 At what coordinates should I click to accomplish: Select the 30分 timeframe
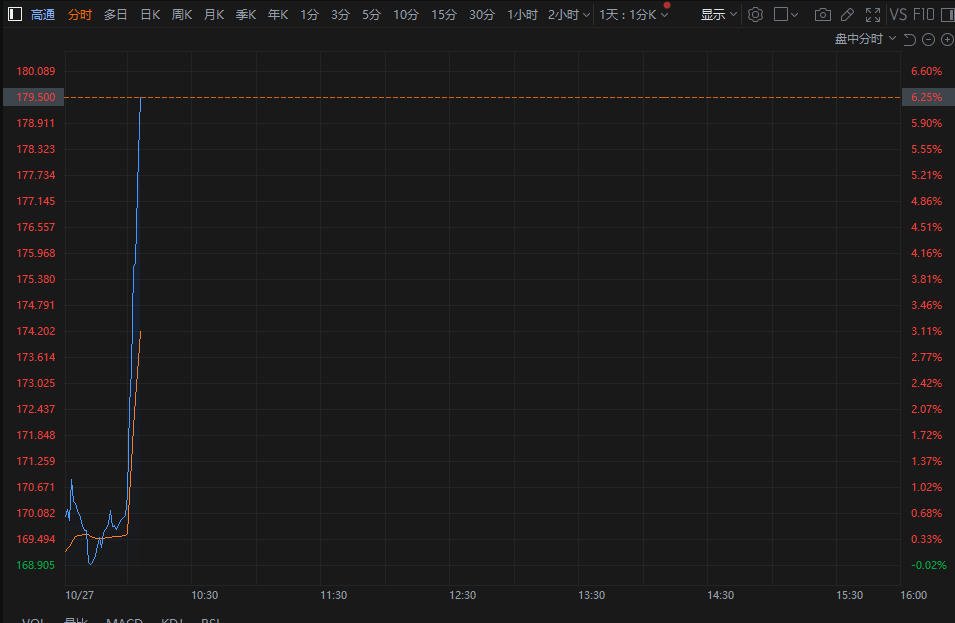[481, 14]
